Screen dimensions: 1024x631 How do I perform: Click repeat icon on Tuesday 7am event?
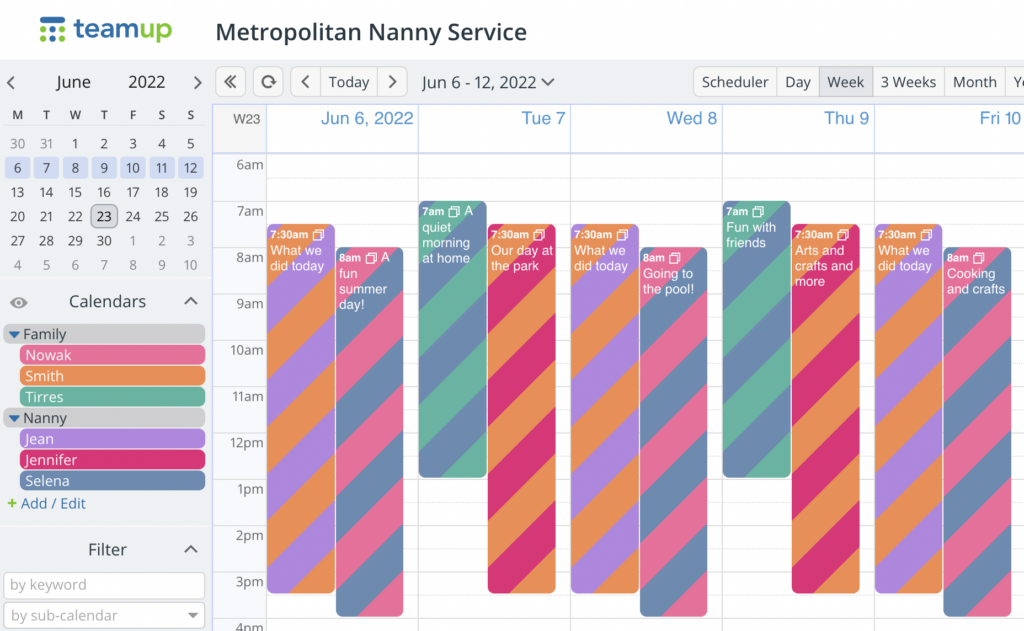pos(454,212)
